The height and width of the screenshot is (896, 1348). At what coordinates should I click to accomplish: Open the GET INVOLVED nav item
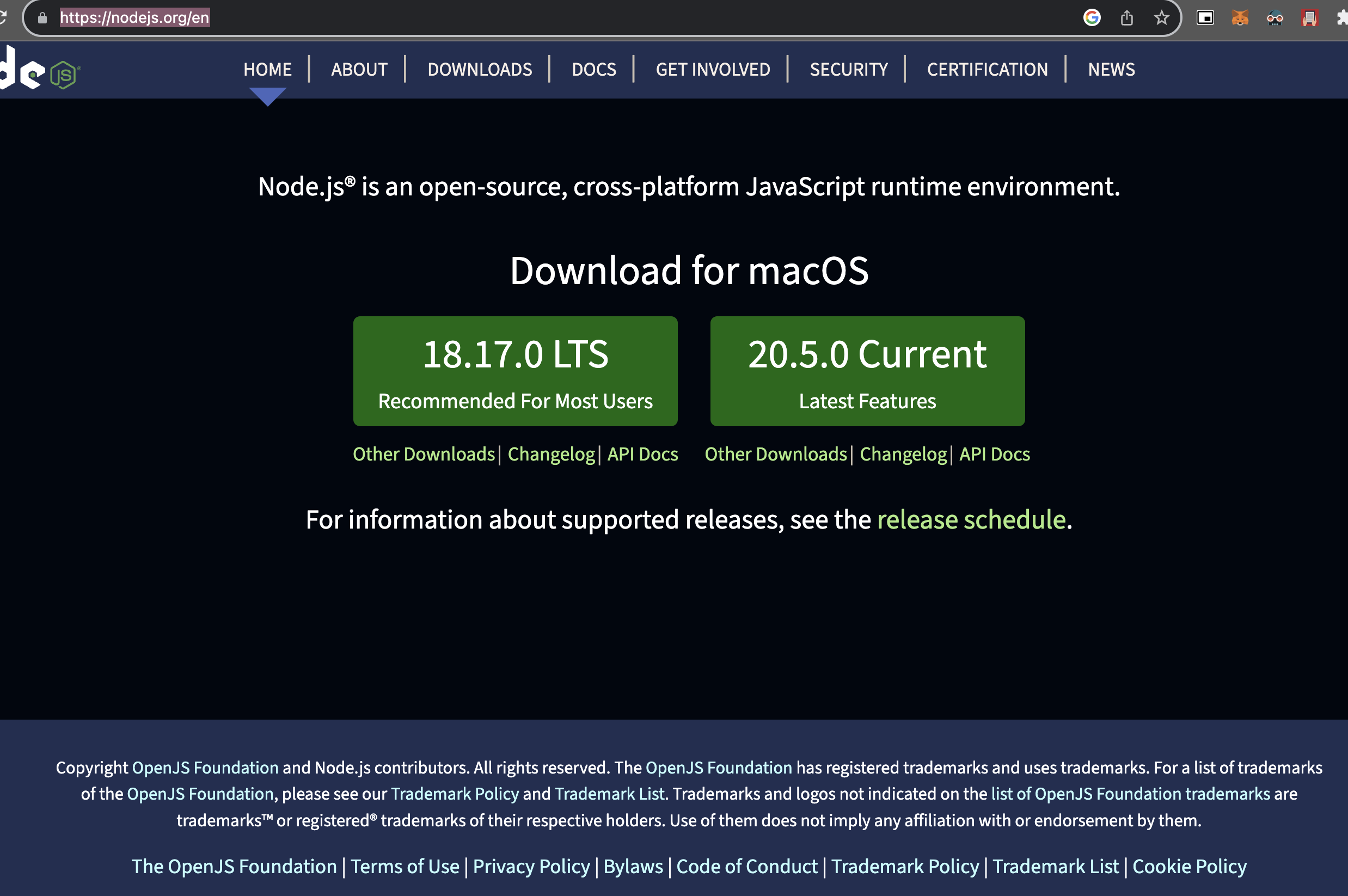tap(713, 70)
